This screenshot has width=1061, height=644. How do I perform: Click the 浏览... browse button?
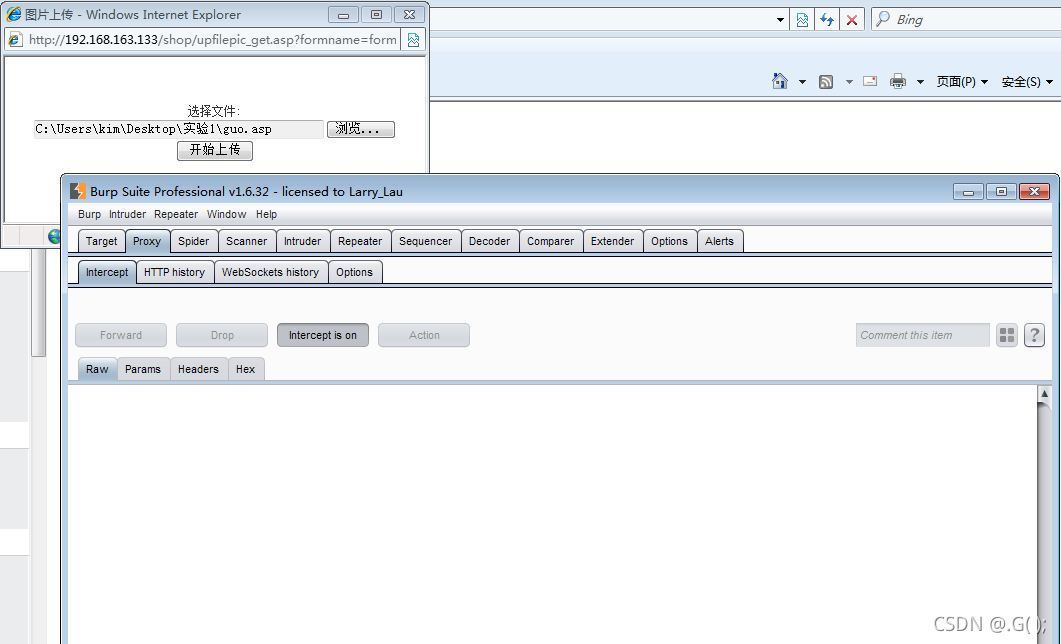(361, 129)
